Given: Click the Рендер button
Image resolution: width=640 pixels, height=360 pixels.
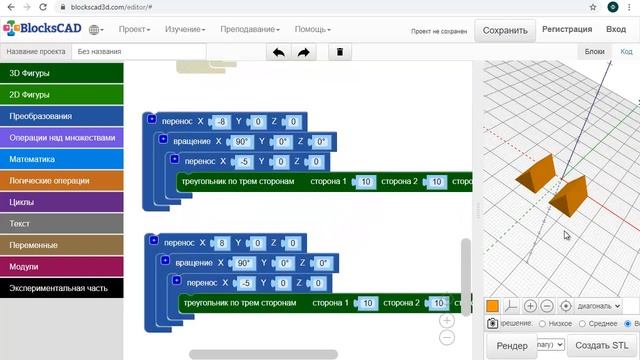Looking at the screenshot, I should (x=512, y=346).
